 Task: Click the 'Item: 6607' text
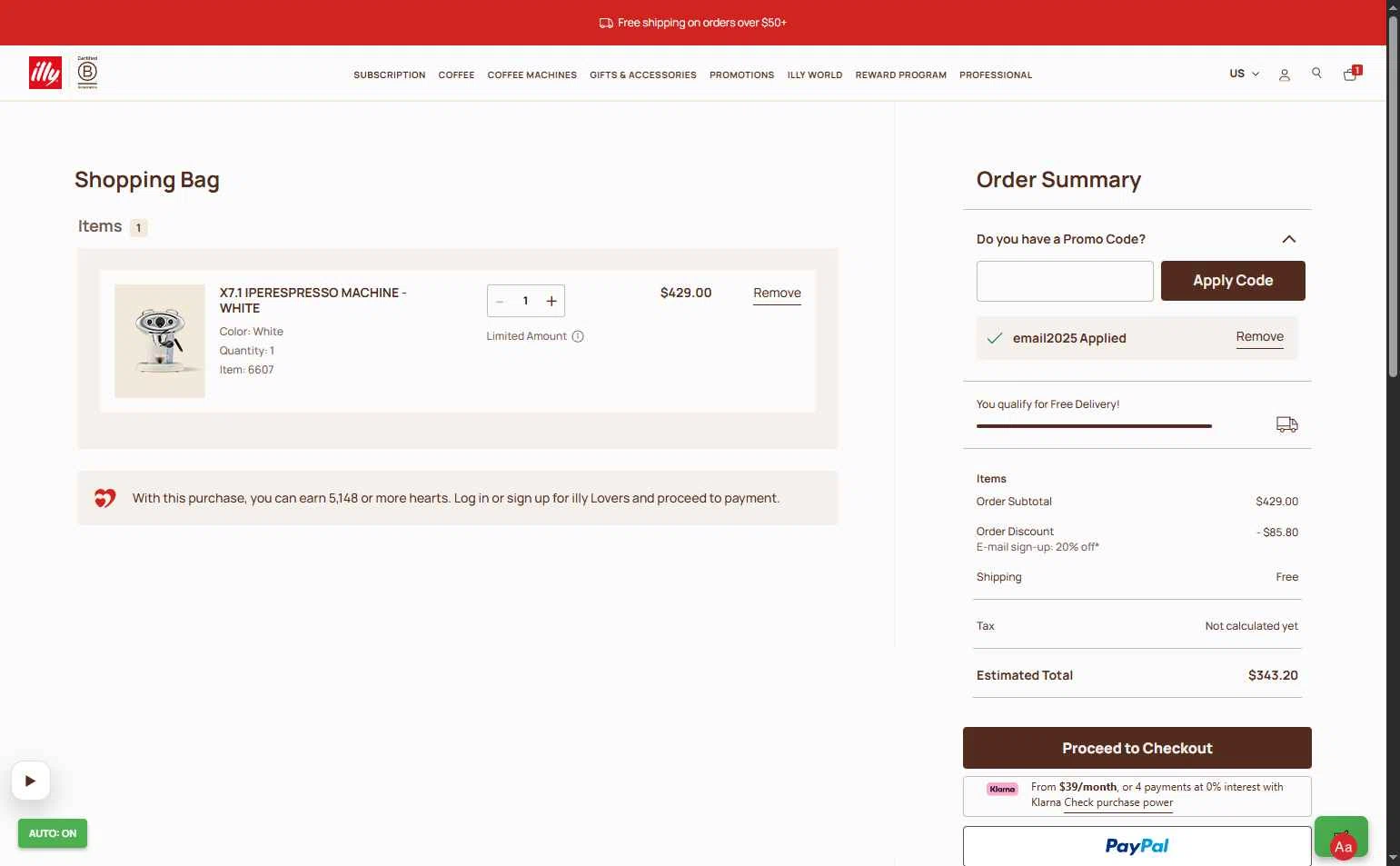tap(246, 370)
